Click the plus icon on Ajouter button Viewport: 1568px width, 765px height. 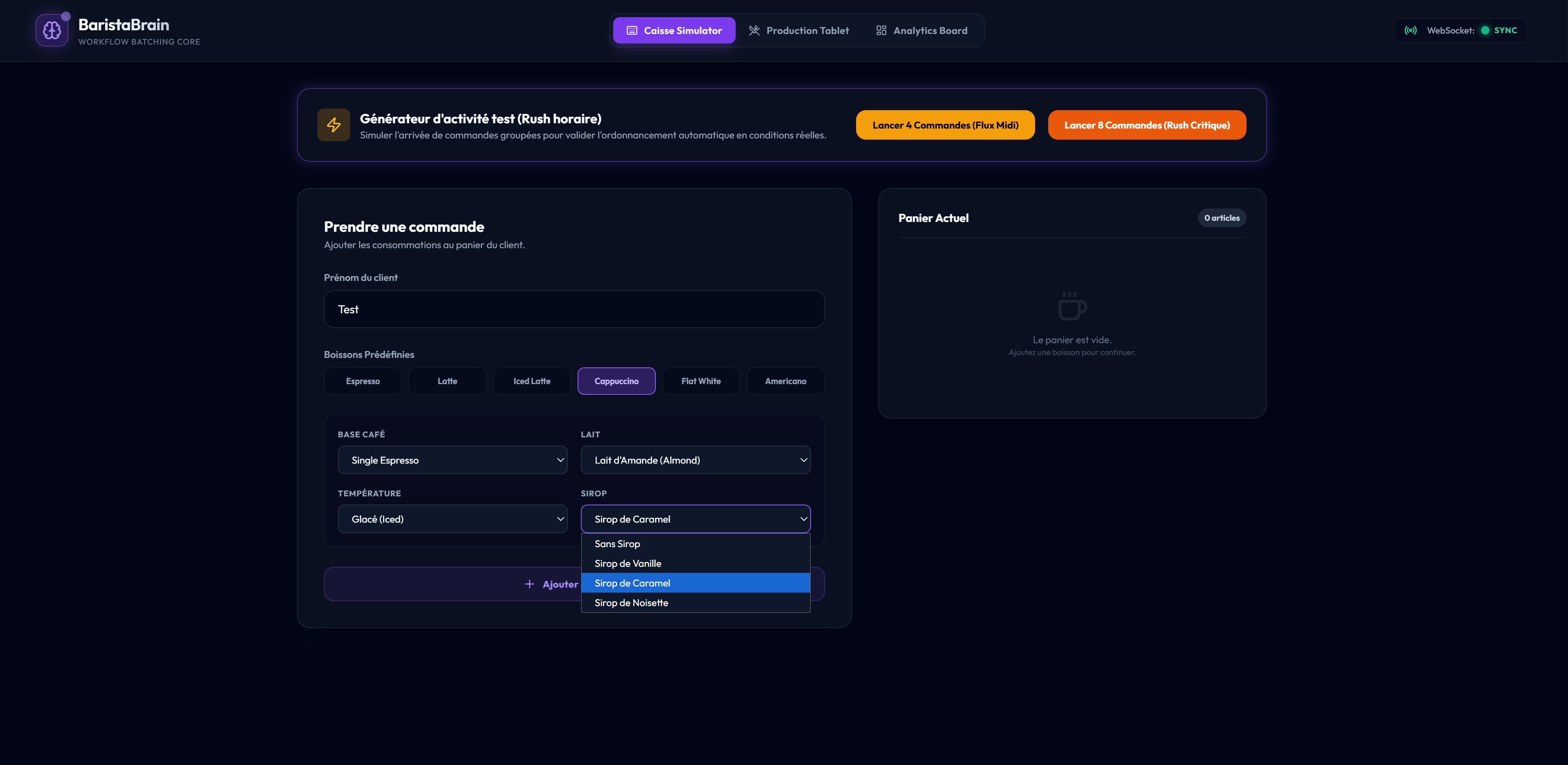click(x=530, y=584)
